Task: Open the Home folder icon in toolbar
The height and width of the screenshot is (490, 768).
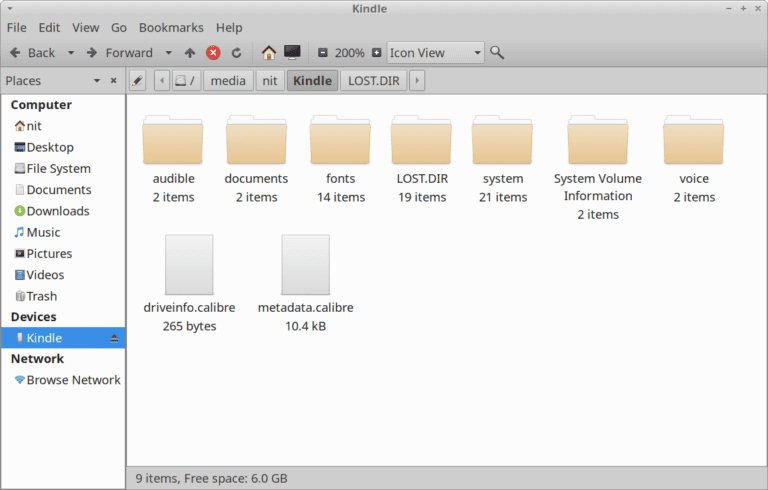Action: [x=268, y=52]
